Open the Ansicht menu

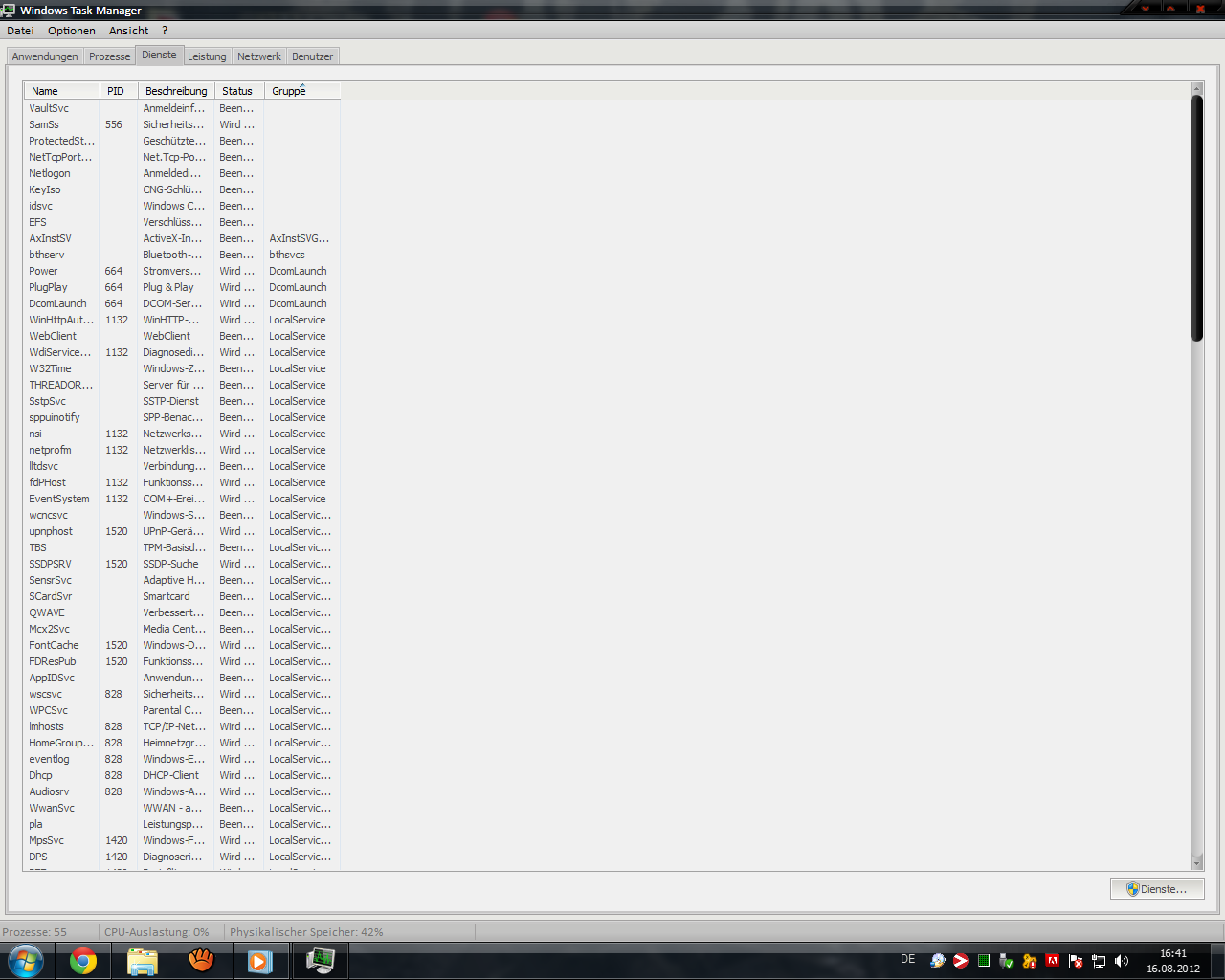click(128, 31)
